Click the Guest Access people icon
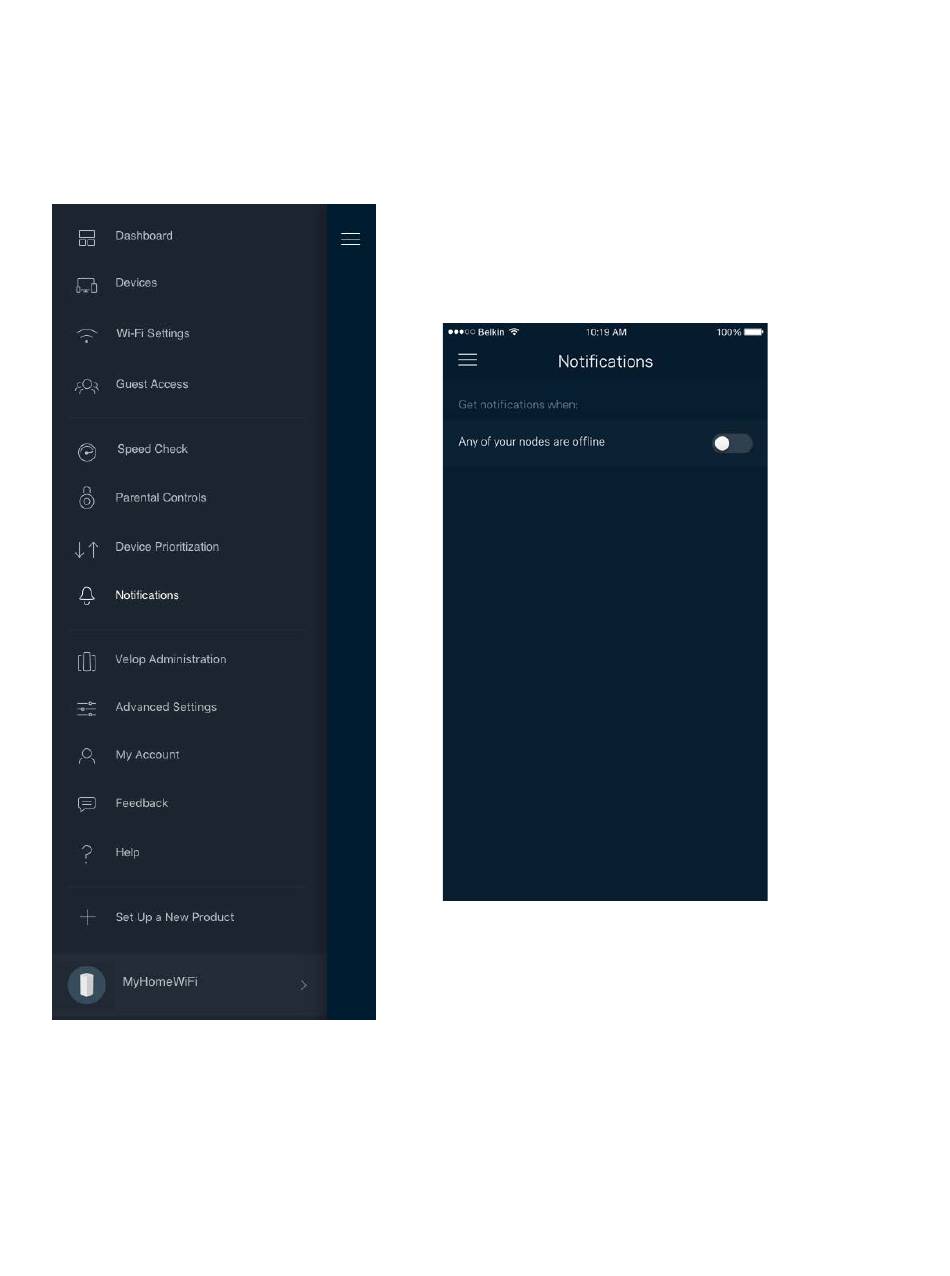This screenshot has height=1276, width=950. [87, 386]
